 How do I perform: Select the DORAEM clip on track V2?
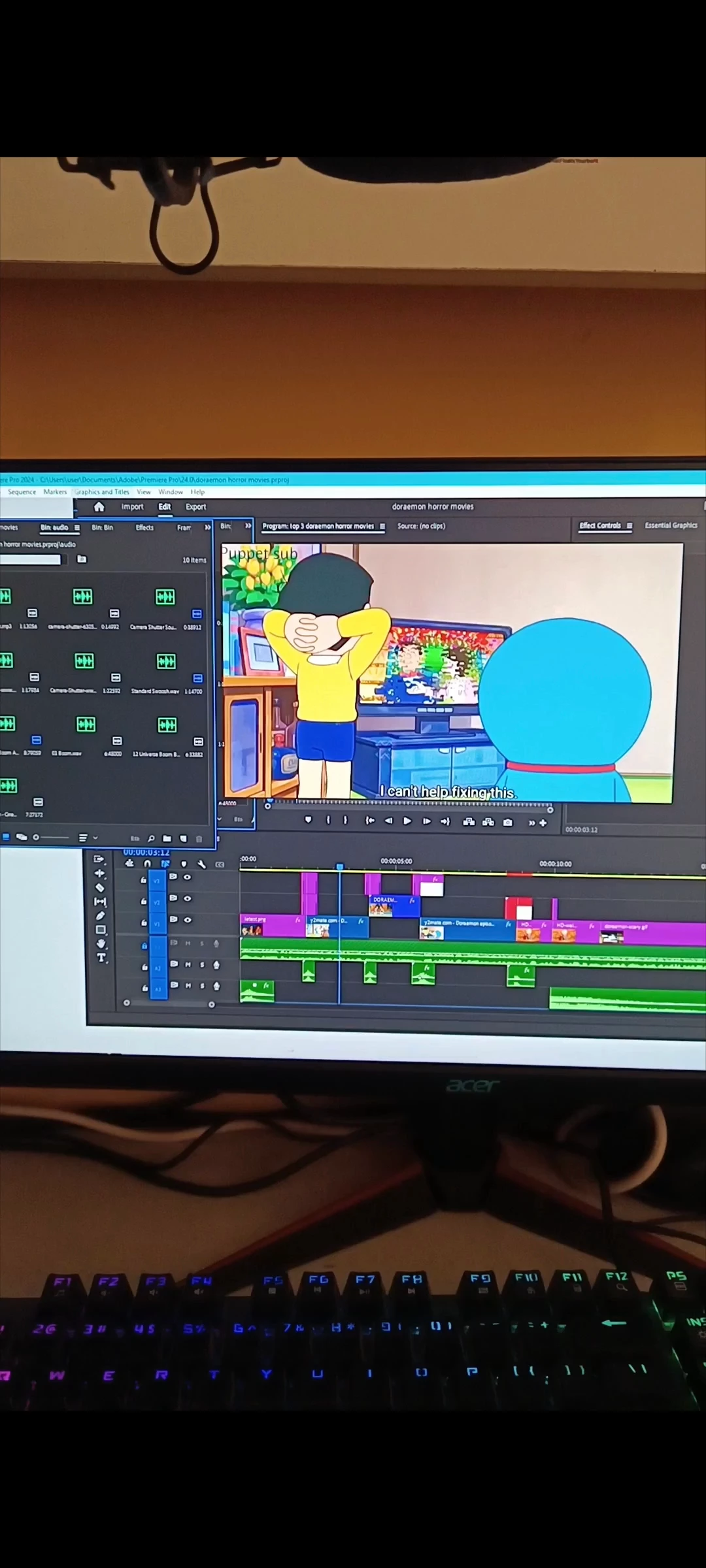point(395,906)
